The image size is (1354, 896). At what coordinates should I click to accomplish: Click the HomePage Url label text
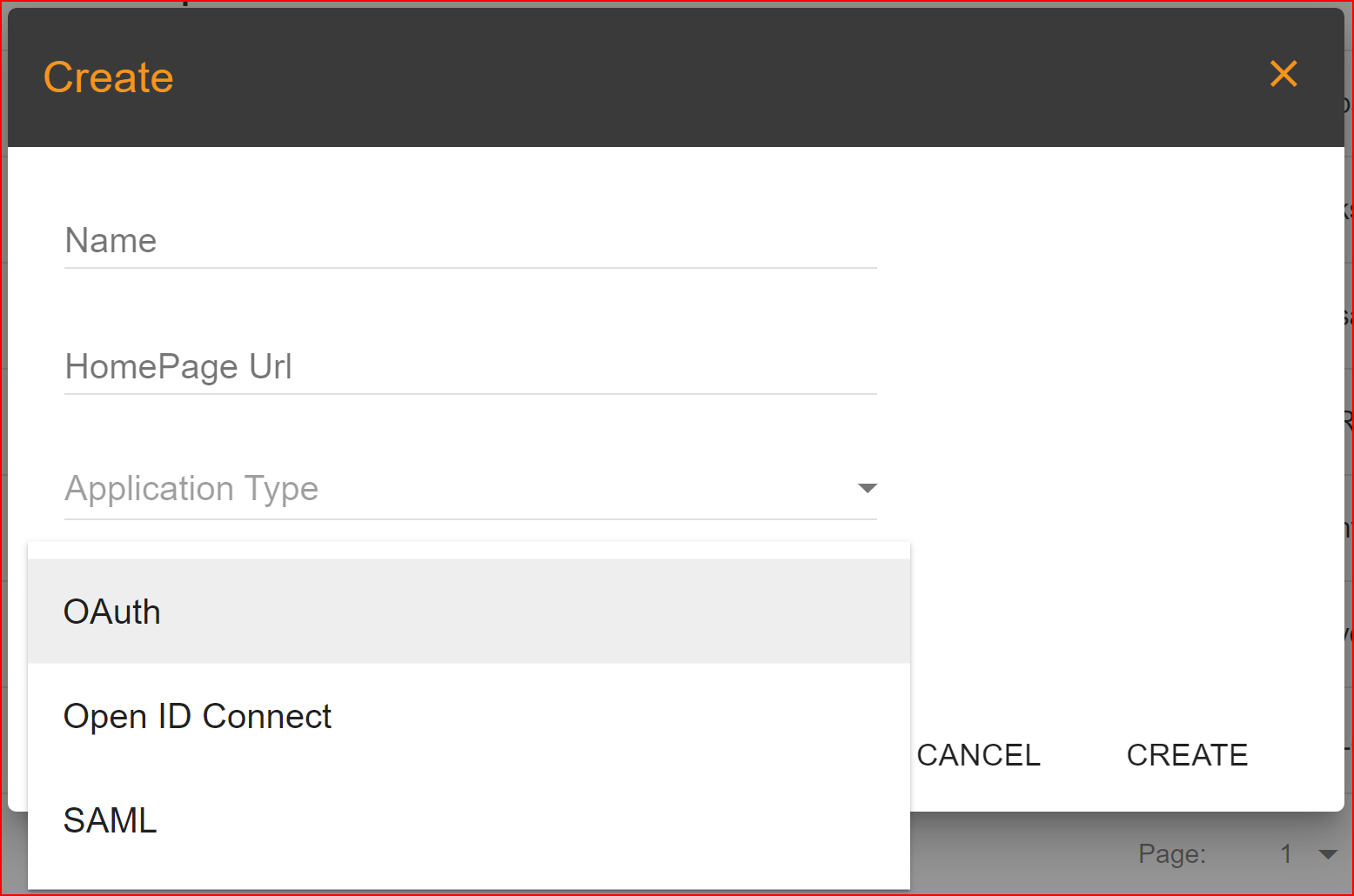point(178,366)
